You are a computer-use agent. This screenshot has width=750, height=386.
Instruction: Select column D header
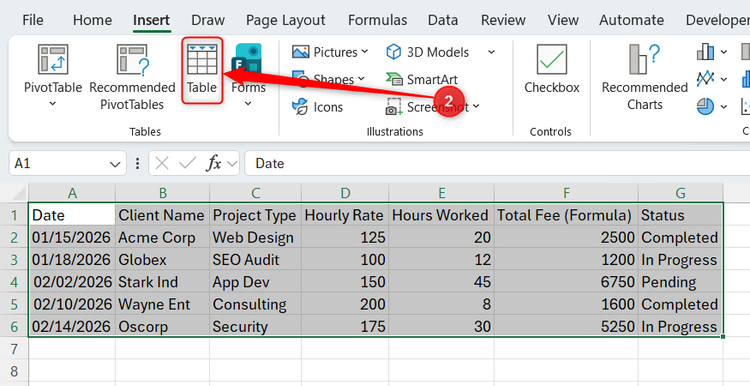point(345,193)
